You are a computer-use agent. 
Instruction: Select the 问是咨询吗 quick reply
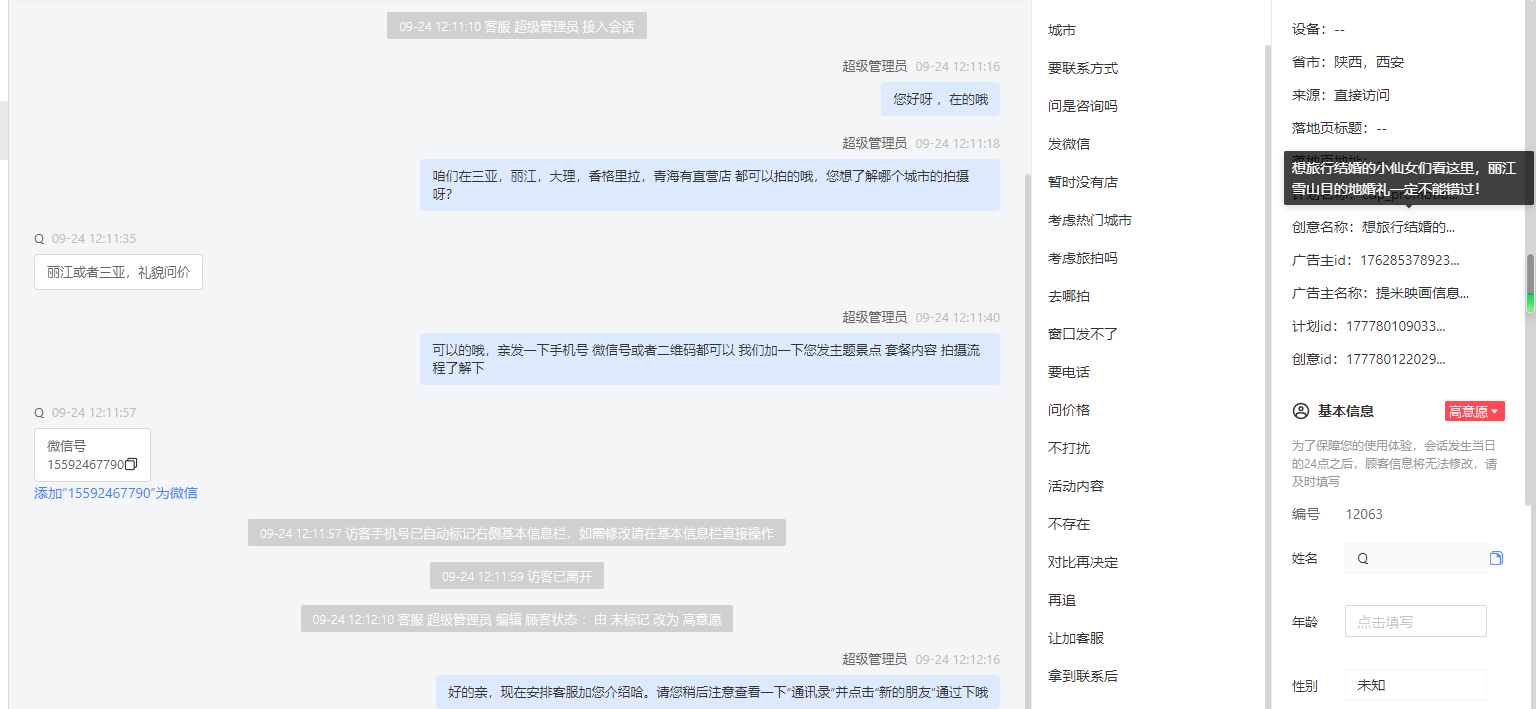(1083, 106)
